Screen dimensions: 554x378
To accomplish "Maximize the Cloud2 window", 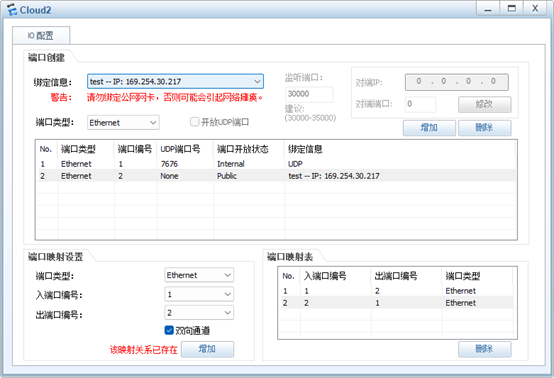I will (512, 9).
